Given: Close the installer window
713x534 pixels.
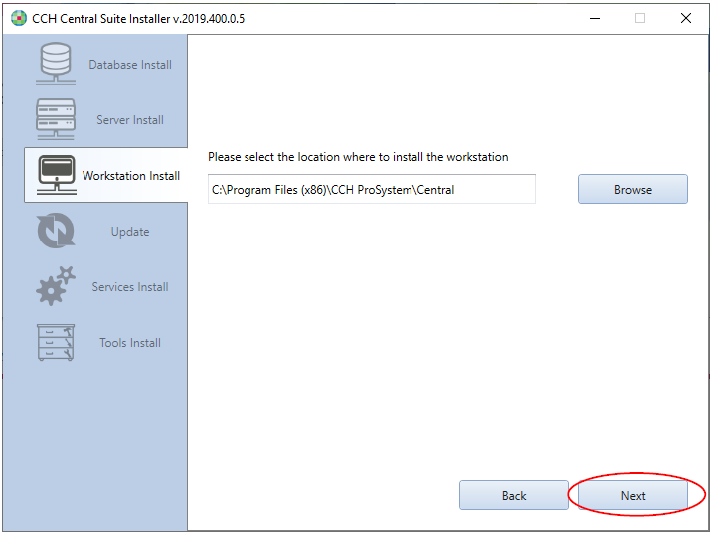Looking at the screenshot, I should pos(686,18).
